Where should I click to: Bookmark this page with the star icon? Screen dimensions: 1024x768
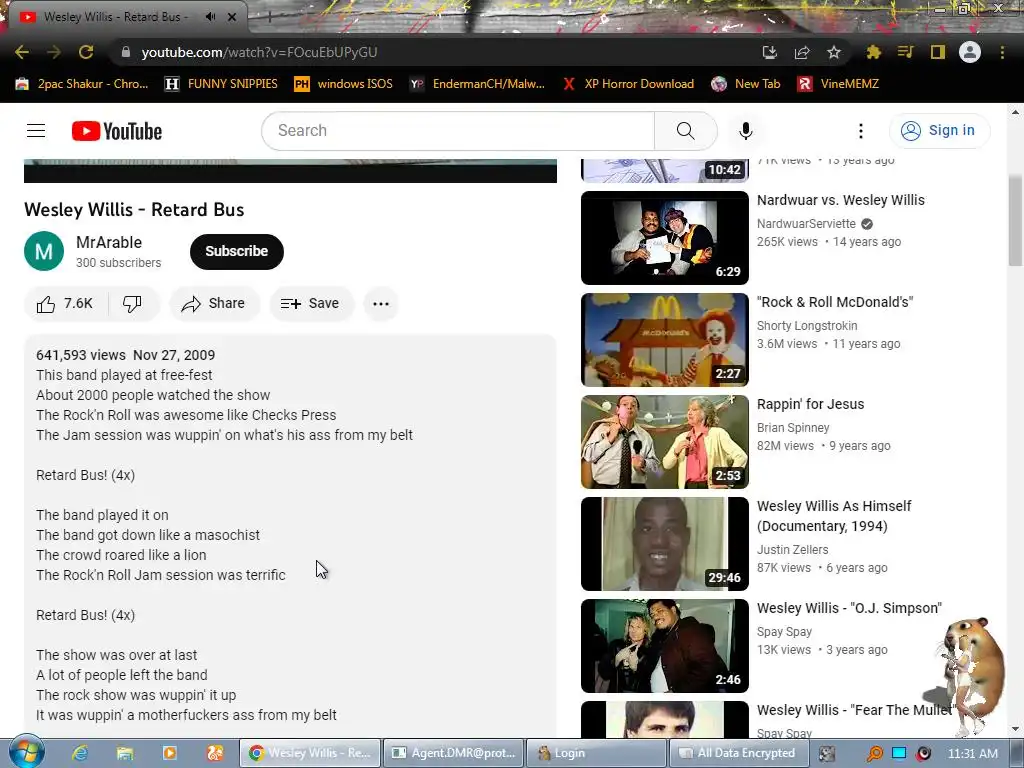tap(834, 52)
